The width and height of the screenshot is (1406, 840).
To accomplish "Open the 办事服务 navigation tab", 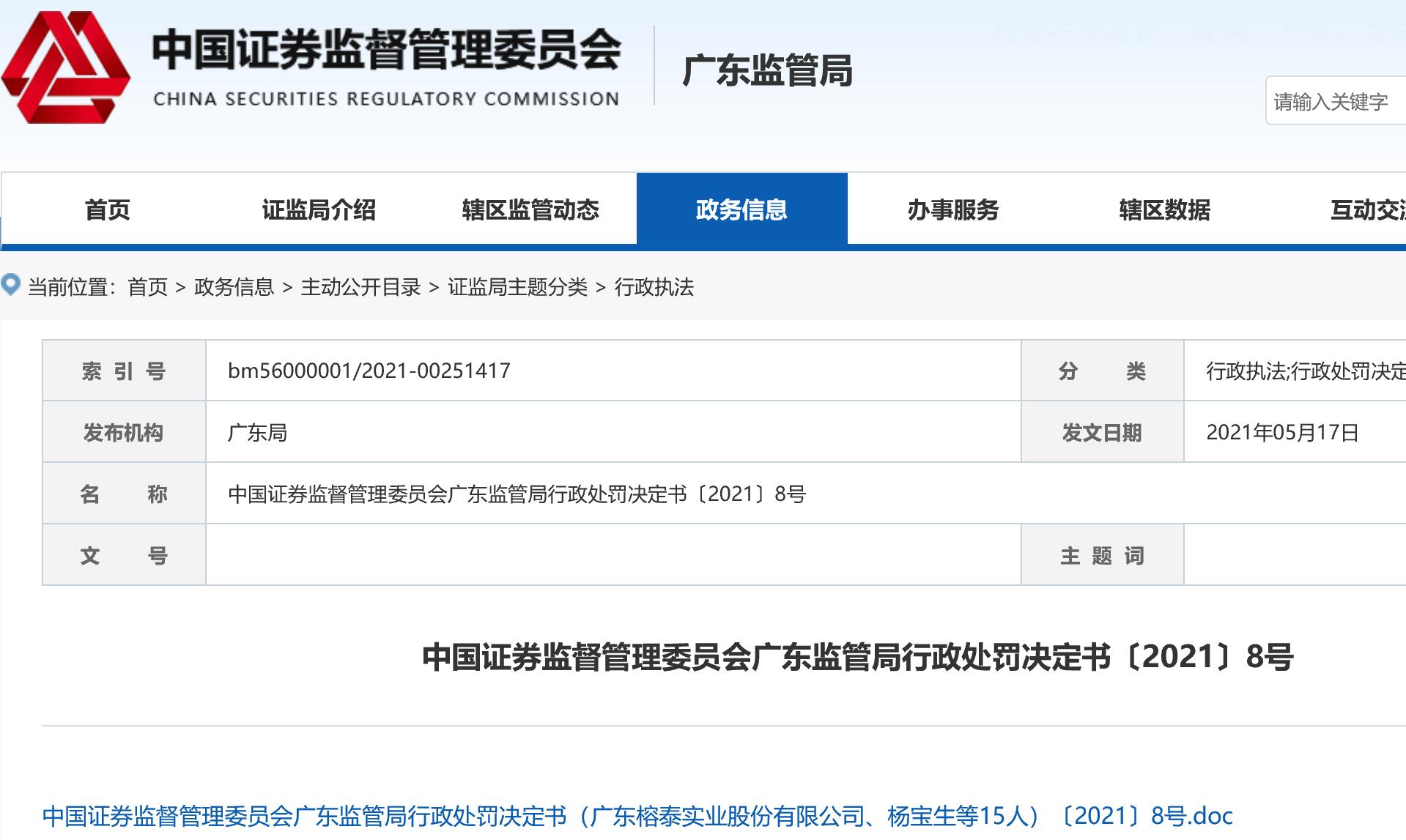I will point(953,210).
